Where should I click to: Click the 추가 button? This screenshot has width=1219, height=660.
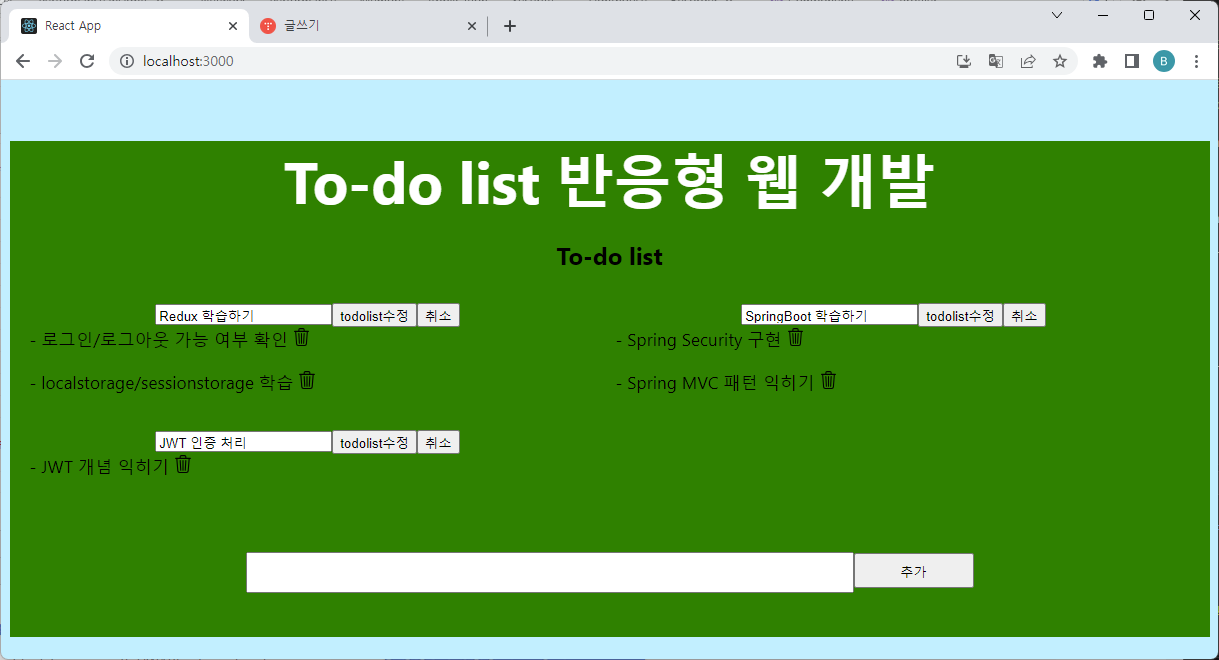(x=913, y=571)
